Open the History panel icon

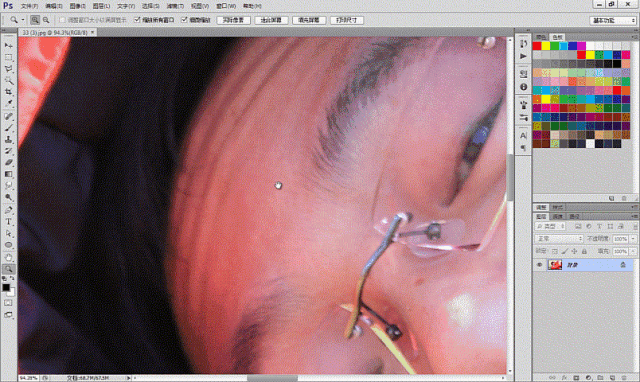[x=523, y=44]
